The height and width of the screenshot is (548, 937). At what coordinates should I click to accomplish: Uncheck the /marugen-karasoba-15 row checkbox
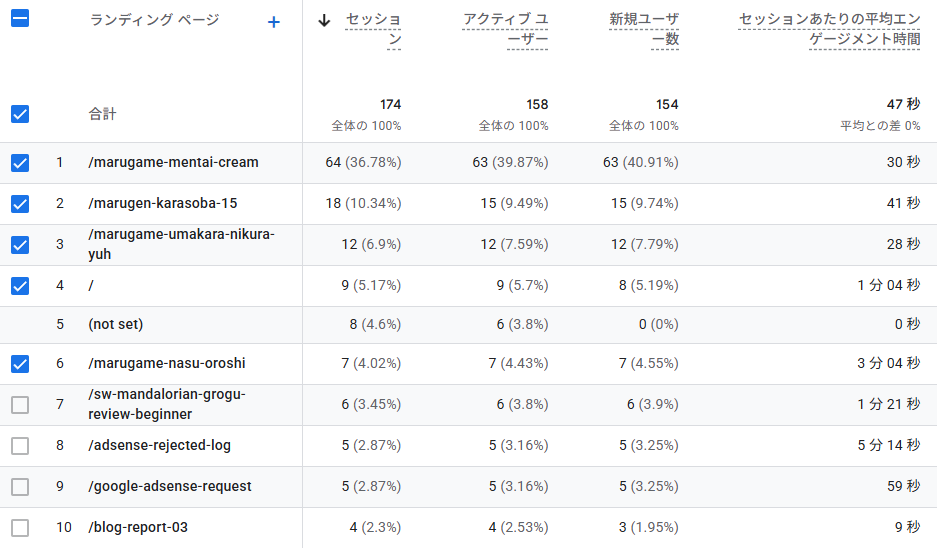pyautogui.click(x=20, y=204)
